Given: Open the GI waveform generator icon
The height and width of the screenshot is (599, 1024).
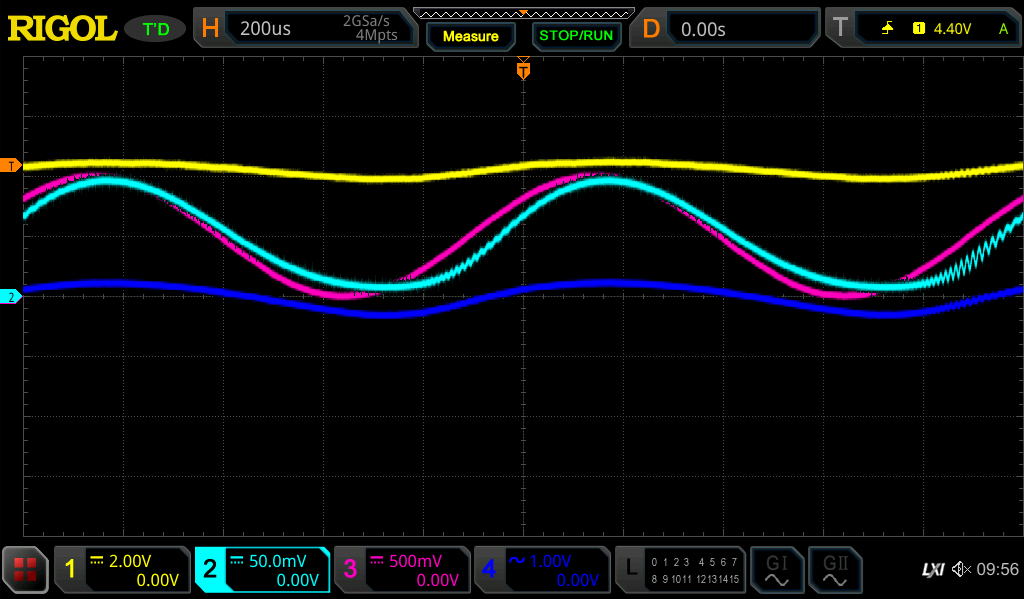Looking at the screenshot, I should pos(776,570).
